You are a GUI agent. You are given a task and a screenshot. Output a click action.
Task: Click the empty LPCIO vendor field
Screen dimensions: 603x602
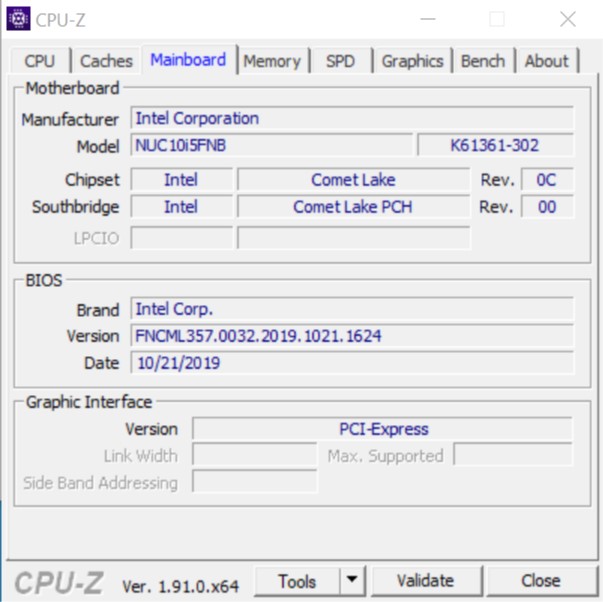[x=182, y=238]
